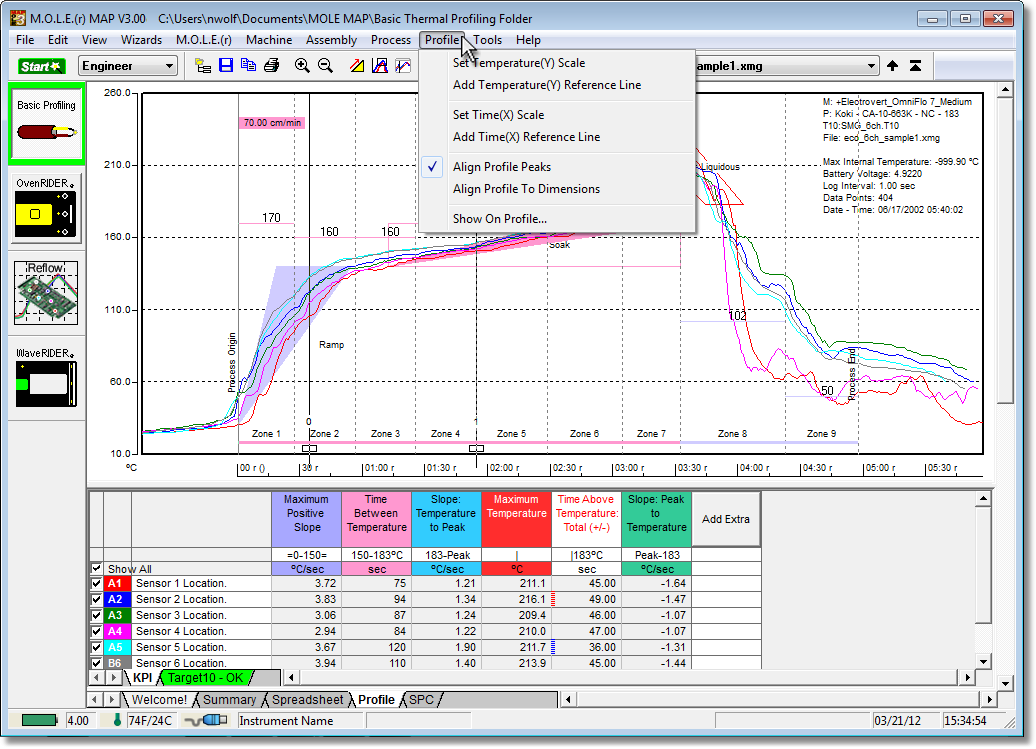1036x749 pixels.
Task: Click the thermometer icon in status bar
Action: tap(118, 720)
